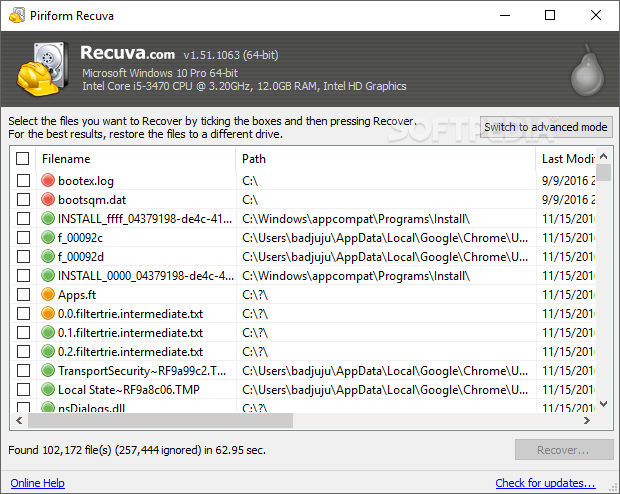Sort by the Filename column header
This screenshot has width=620, height=494.
136,159
